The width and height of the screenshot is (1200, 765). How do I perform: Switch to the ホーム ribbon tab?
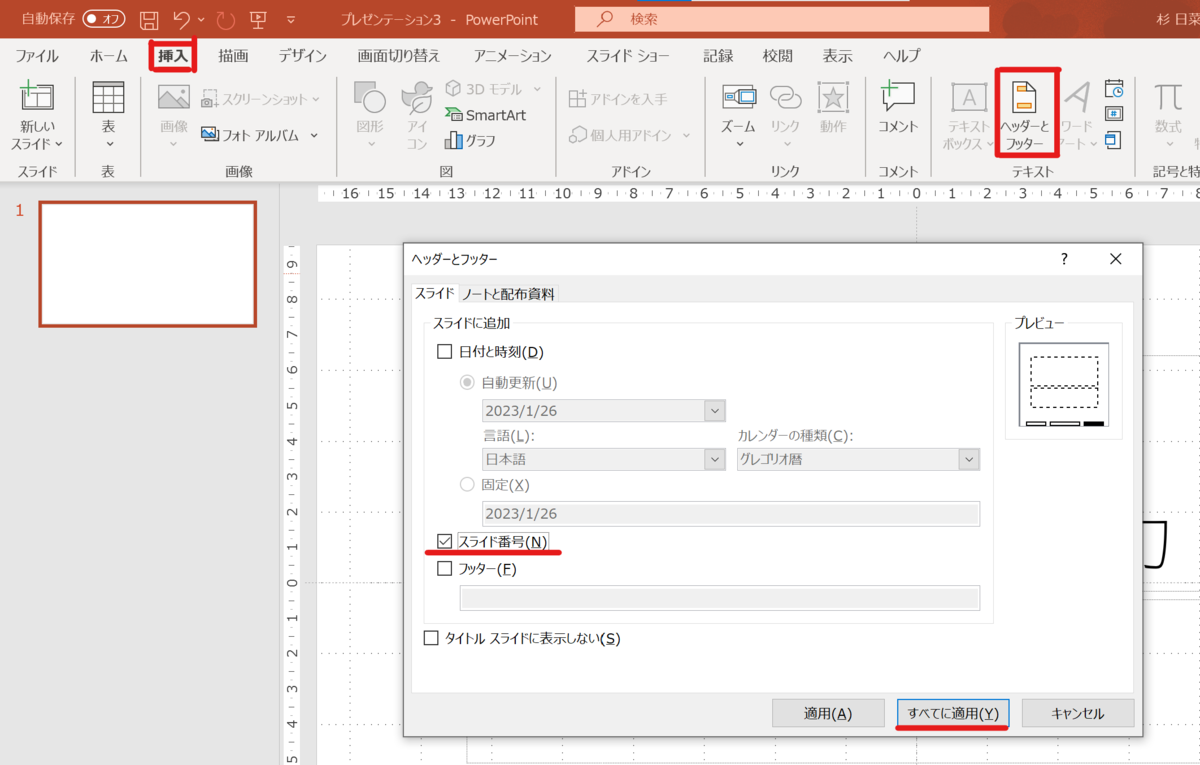click(x=108, y=56)
